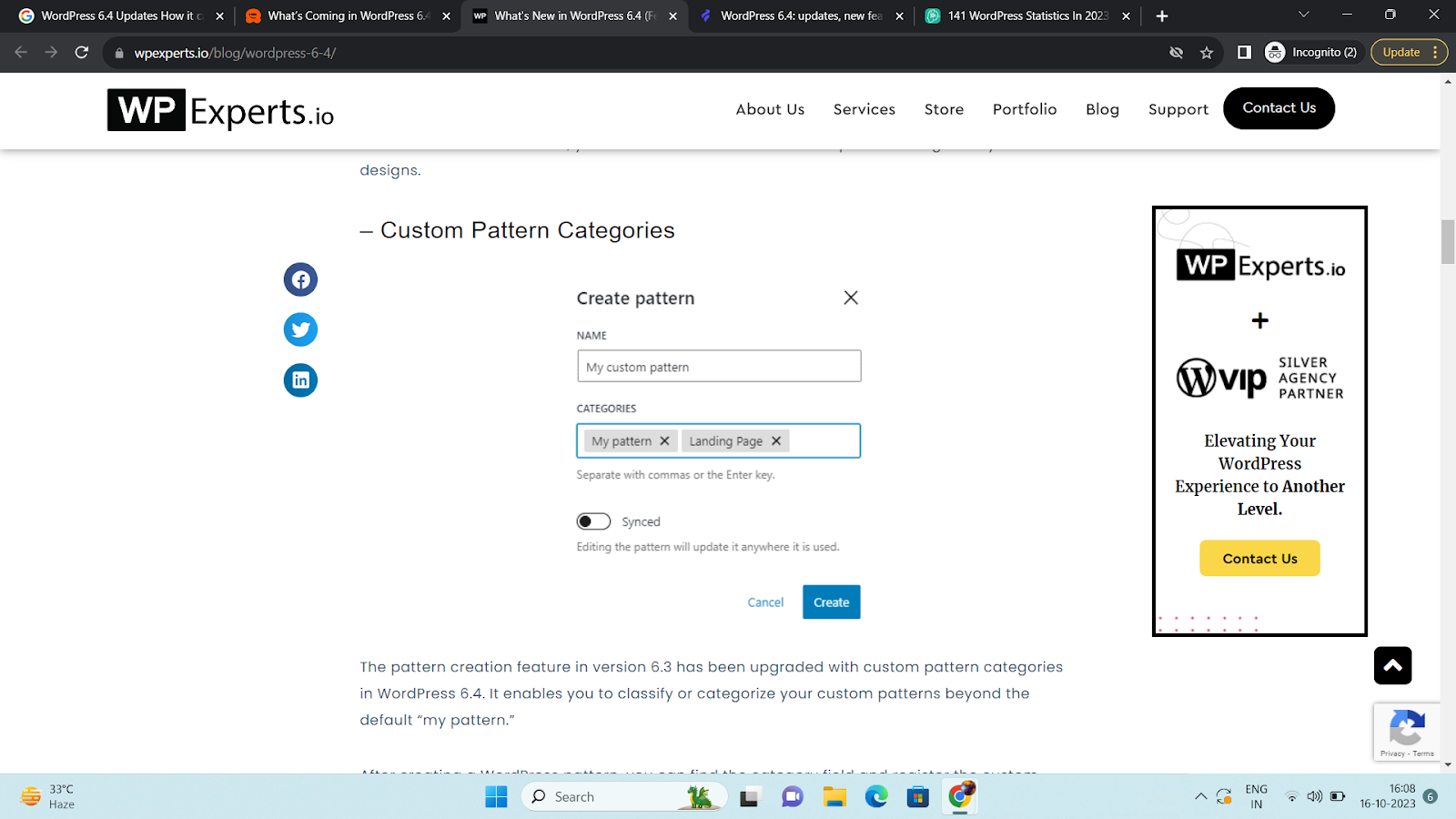Share the article on Facebook
Screen dimensions: 1456x819
300,279
